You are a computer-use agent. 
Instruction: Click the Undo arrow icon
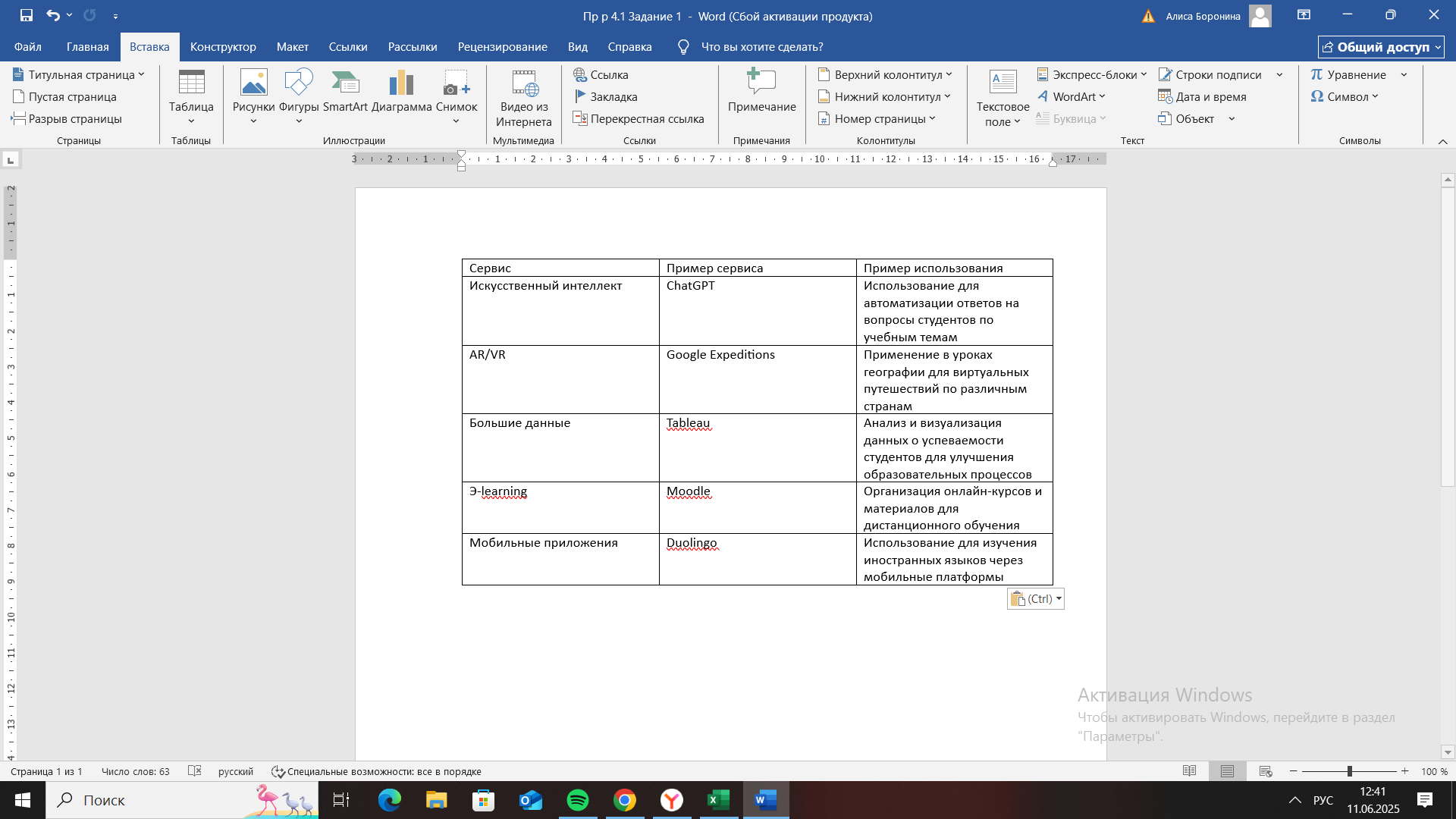[52, 15]
